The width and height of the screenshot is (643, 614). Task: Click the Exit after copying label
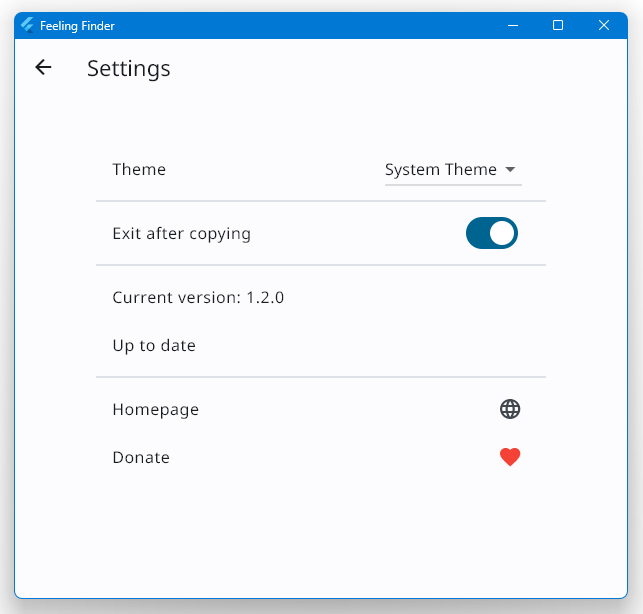[x=182, y=234]
